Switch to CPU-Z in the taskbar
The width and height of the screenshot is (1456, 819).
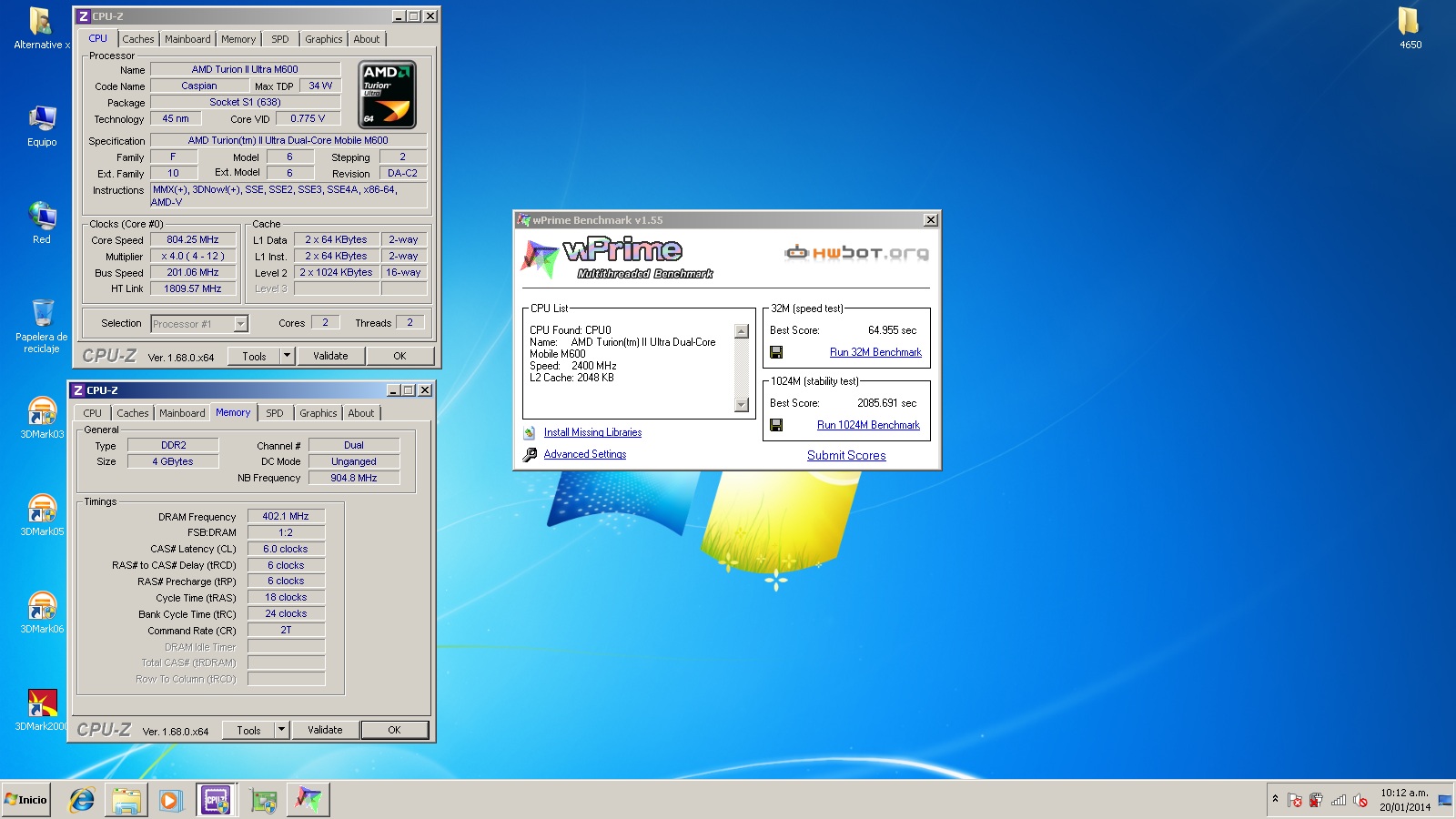(216, 800)
